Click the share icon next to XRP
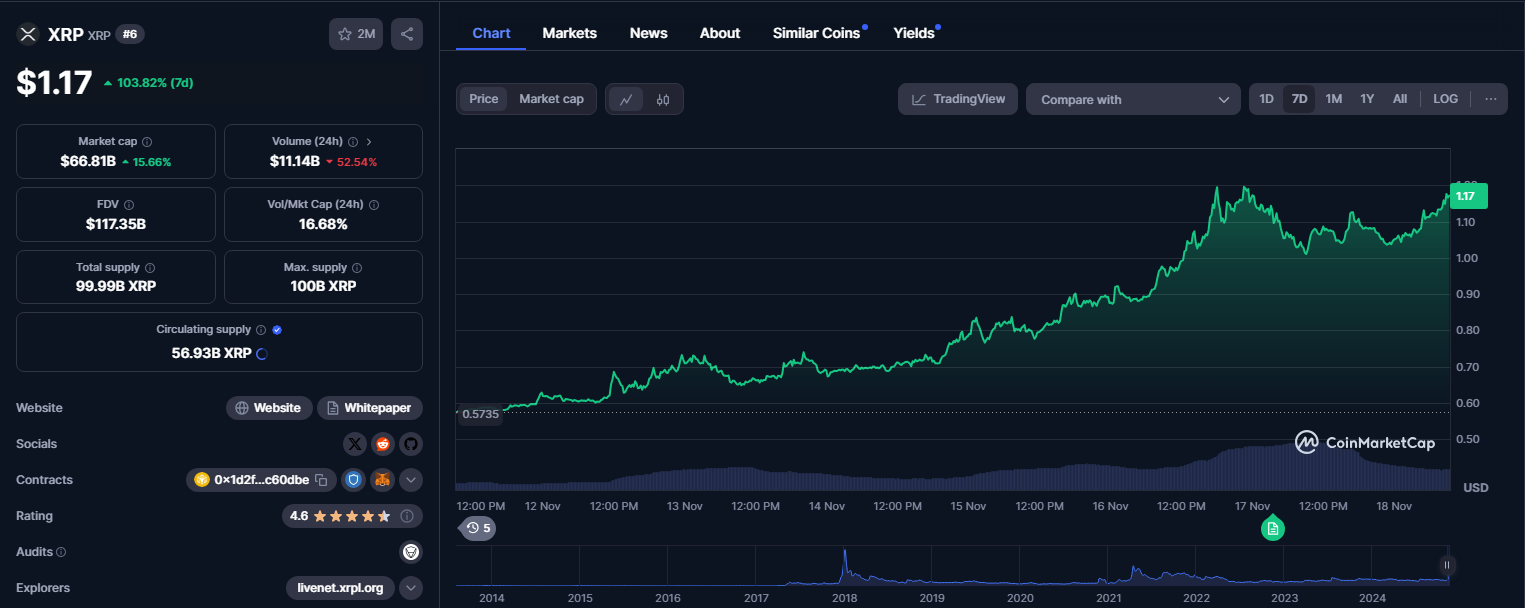Viewport: 1525px width, 608px height. 407,34
